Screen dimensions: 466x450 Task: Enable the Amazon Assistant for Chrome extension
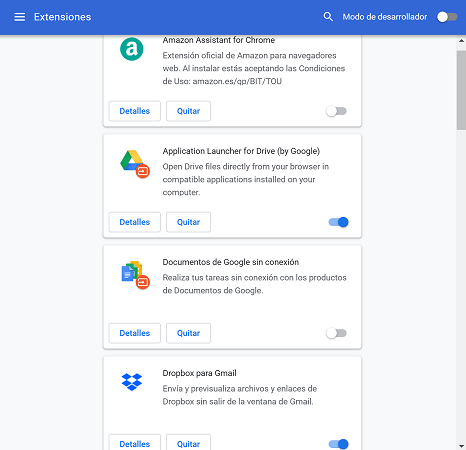pyautogui.click(x=336, y=111)
